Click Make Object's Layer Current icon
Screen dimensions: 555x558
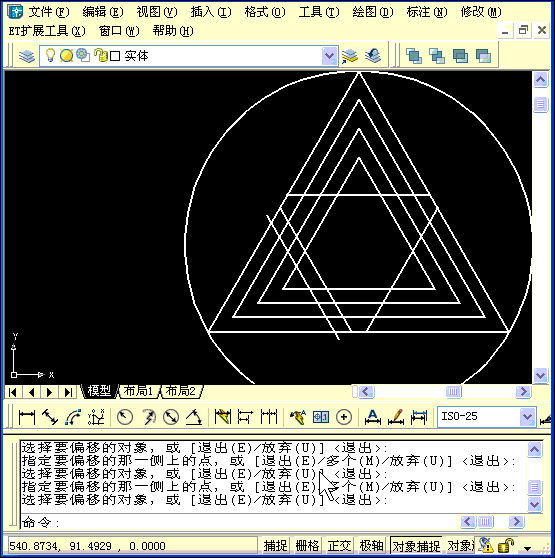(x=350, y=56)
